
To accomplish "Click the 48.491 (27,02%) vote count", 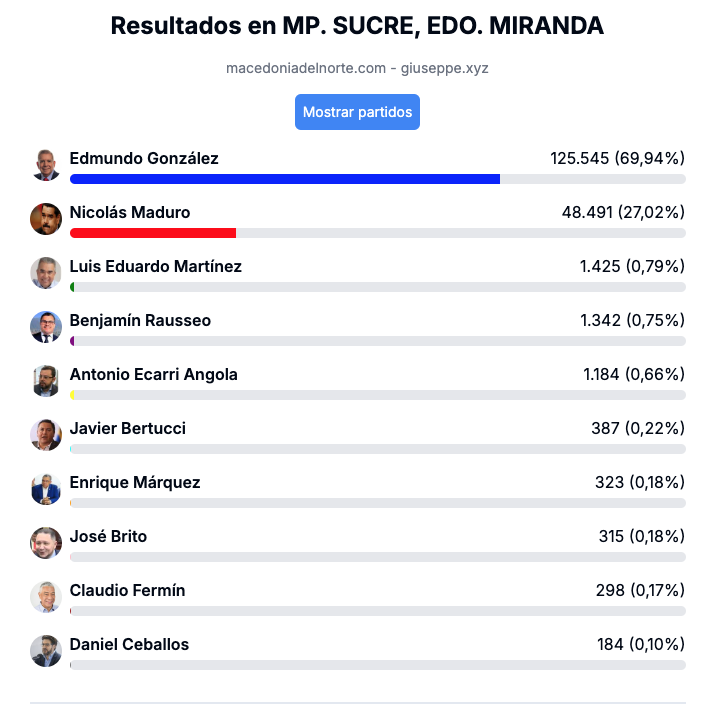I will (x=623, y=213).
